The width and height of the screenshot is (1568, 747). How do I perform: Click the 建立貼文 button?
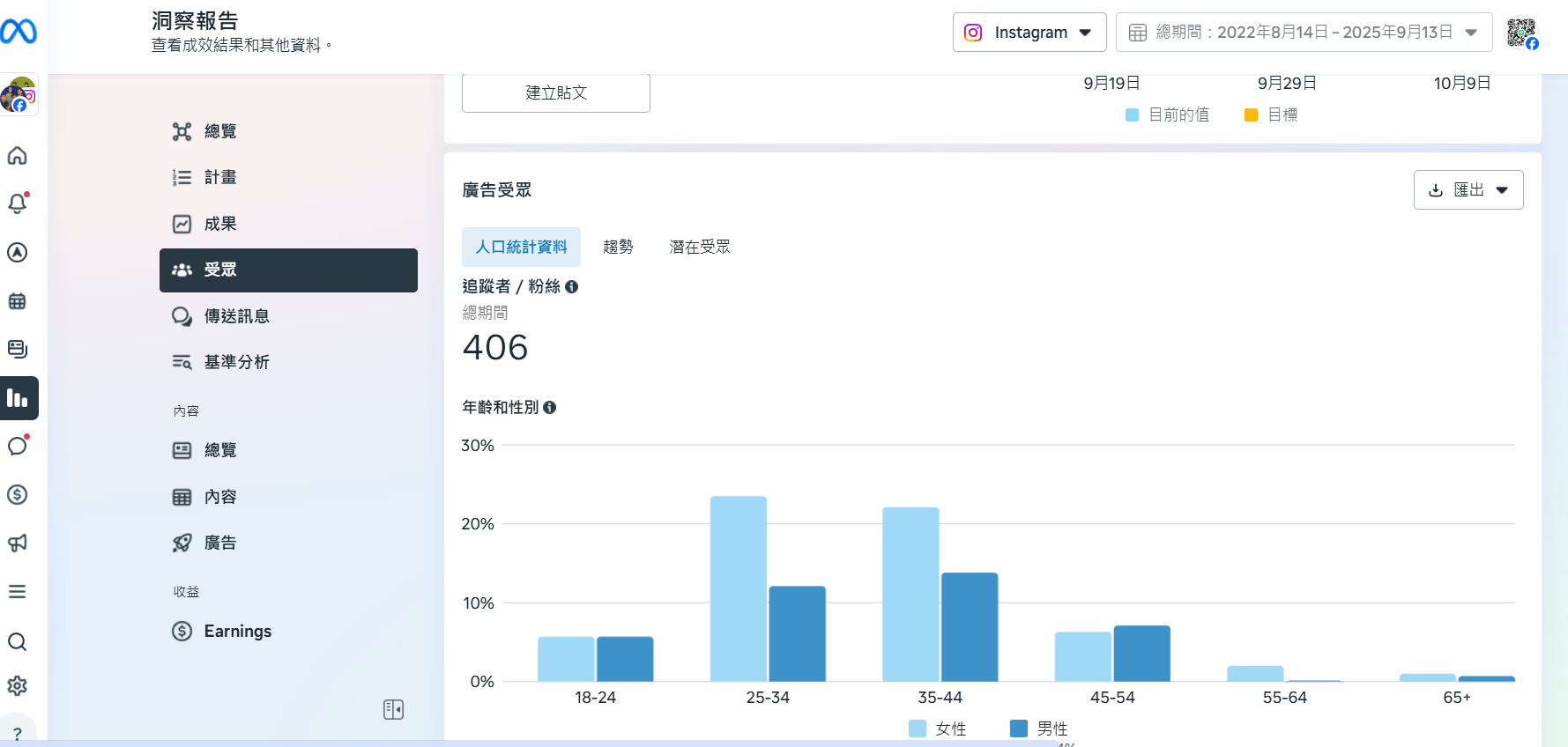[x=555, y=92]
